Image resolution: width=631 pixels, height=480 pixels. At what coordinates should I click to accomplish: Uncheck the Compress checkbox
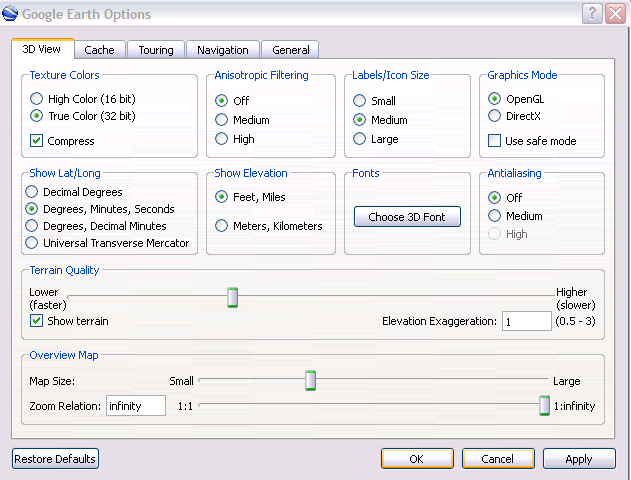tap(38, 141)
